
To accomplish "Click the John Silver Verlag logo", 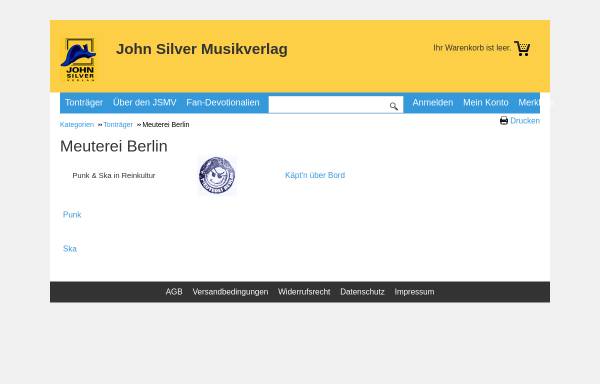I will [x=79, y=60].
